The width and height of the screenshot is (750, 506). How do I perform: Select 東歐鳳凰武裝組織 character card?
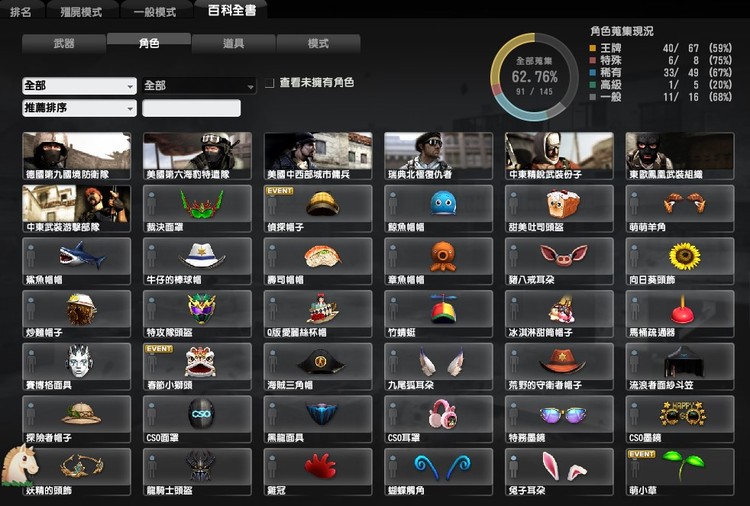pos(680,156)
